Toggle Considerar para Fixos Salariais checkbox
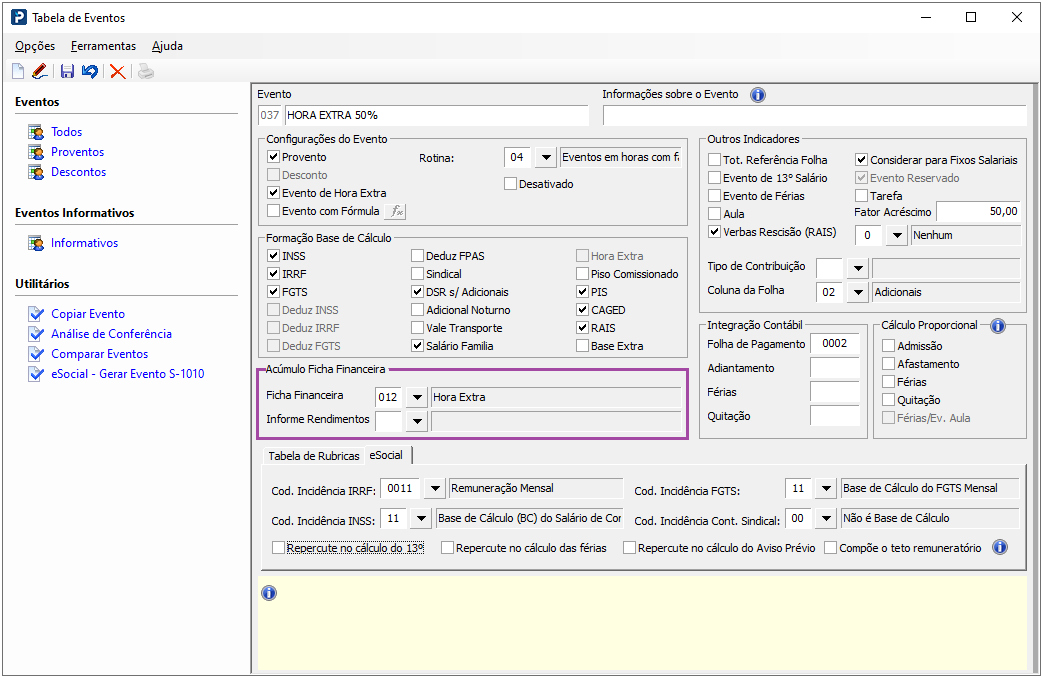Viewport: 1044px width, 679px height. [x=862, y=160]
